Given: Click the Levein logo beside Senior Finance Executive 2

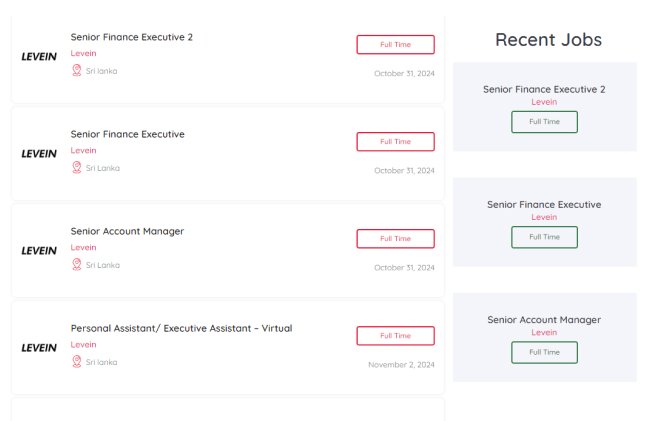Looking at the screenshot, I should click(39, 57).
